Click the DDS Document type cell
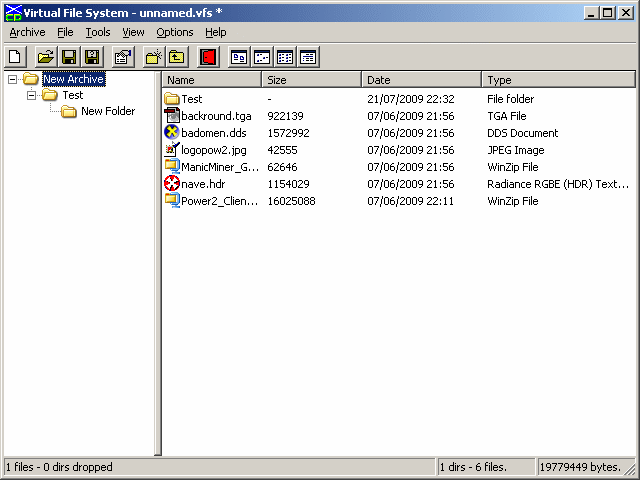The image size is (640, 480). pyautogui.click(x=522, y=133)
